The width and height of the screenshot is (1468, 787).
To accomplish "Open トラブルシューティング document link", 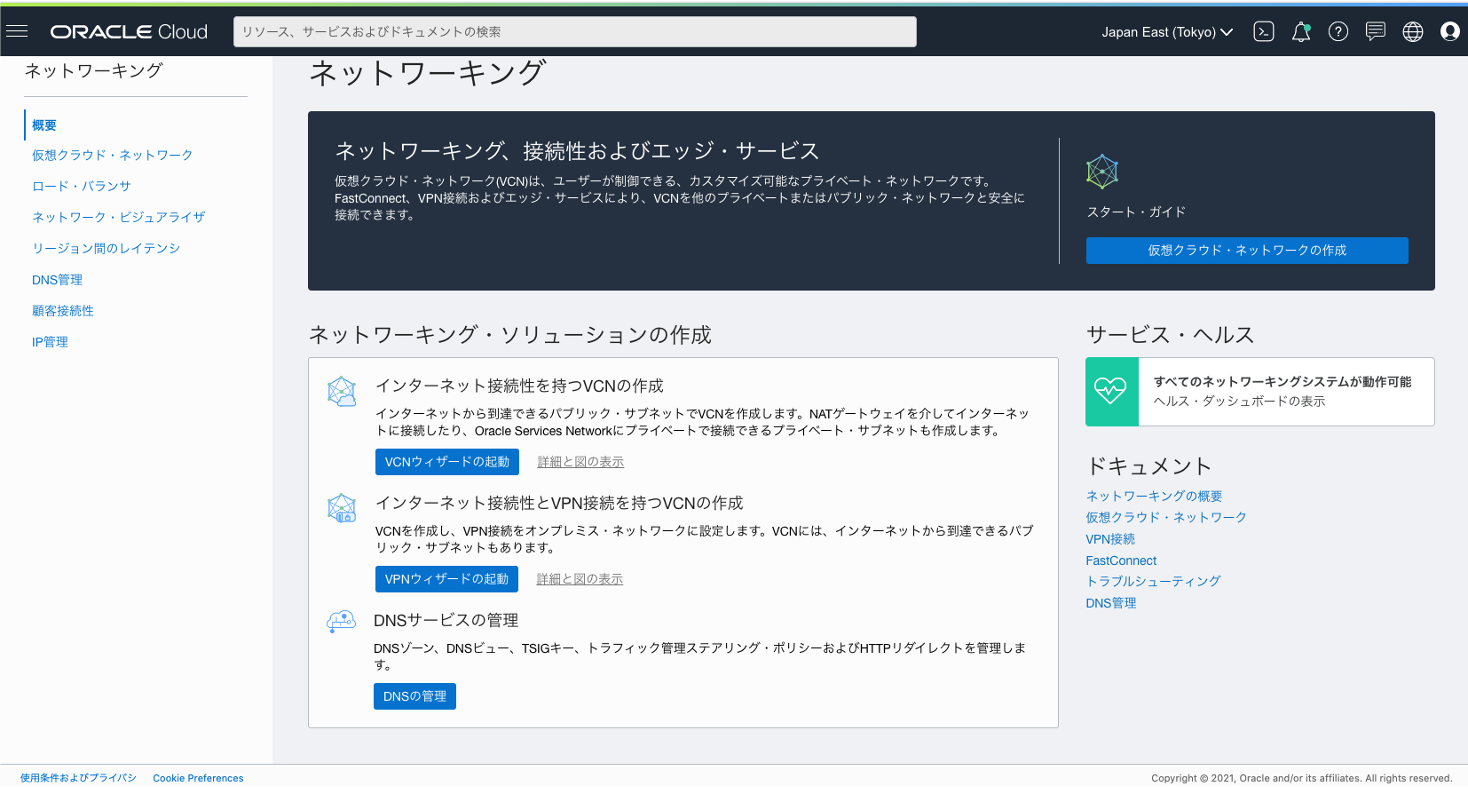I will coord(1153,581).
